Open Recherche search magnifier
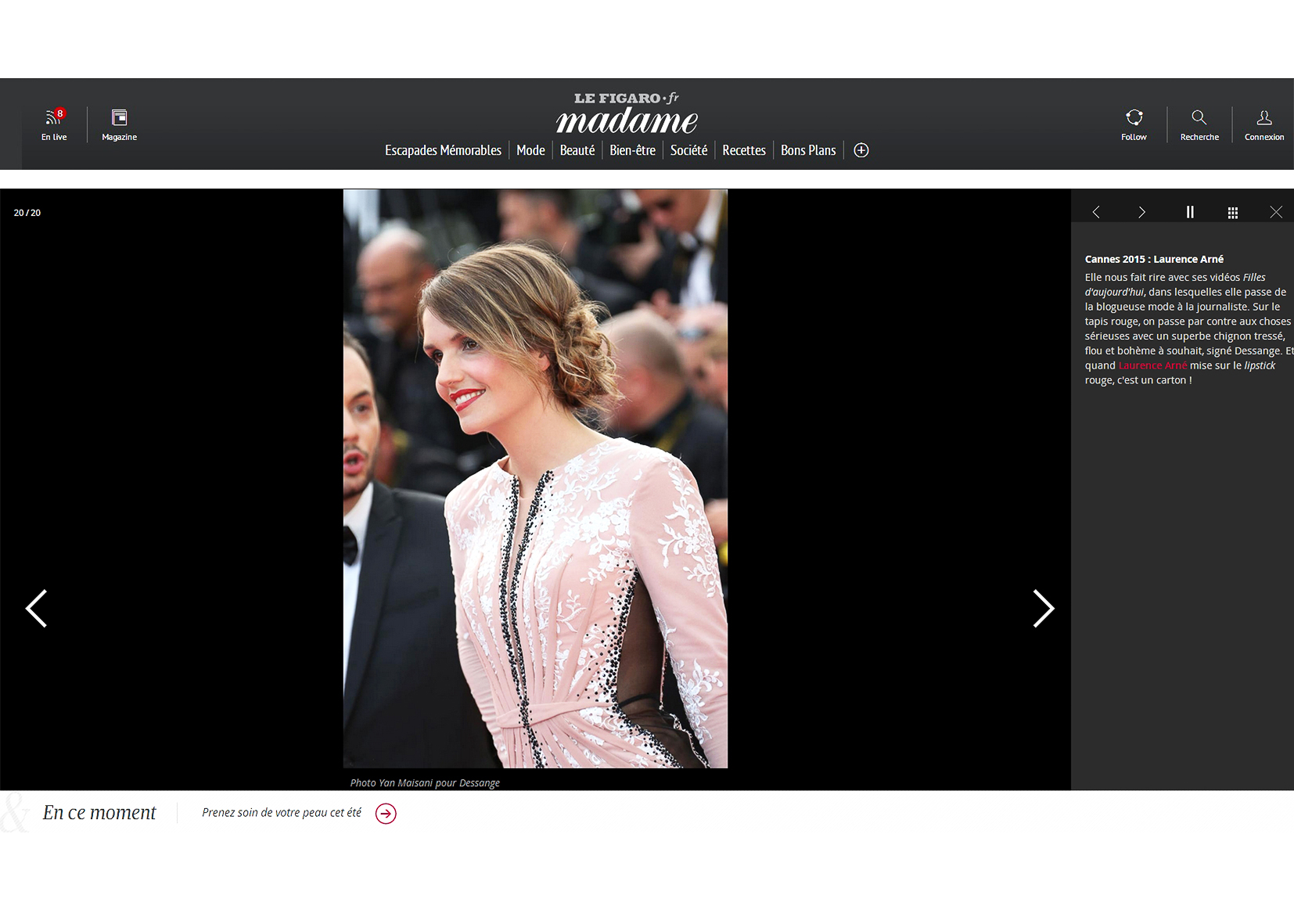The width and height of the screenshot is (1294, 924). tap(1199, 118)
